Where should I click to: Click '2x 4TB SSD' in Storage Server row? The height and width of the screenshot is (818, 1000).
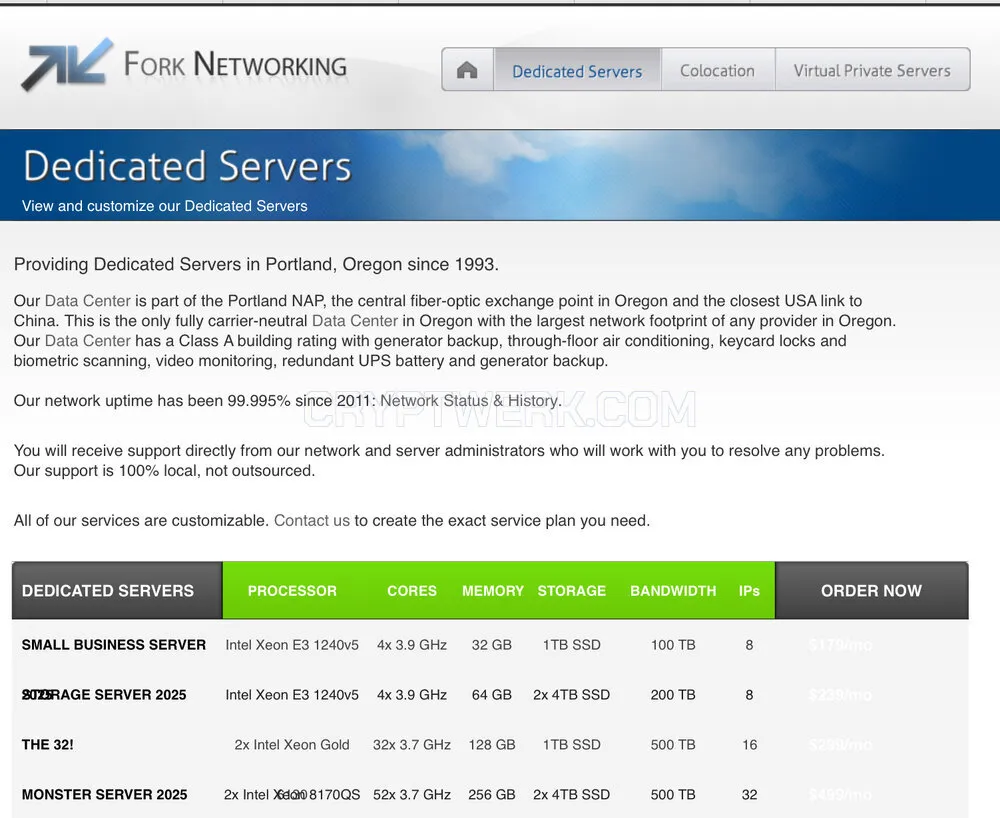[x=571, y=695]
